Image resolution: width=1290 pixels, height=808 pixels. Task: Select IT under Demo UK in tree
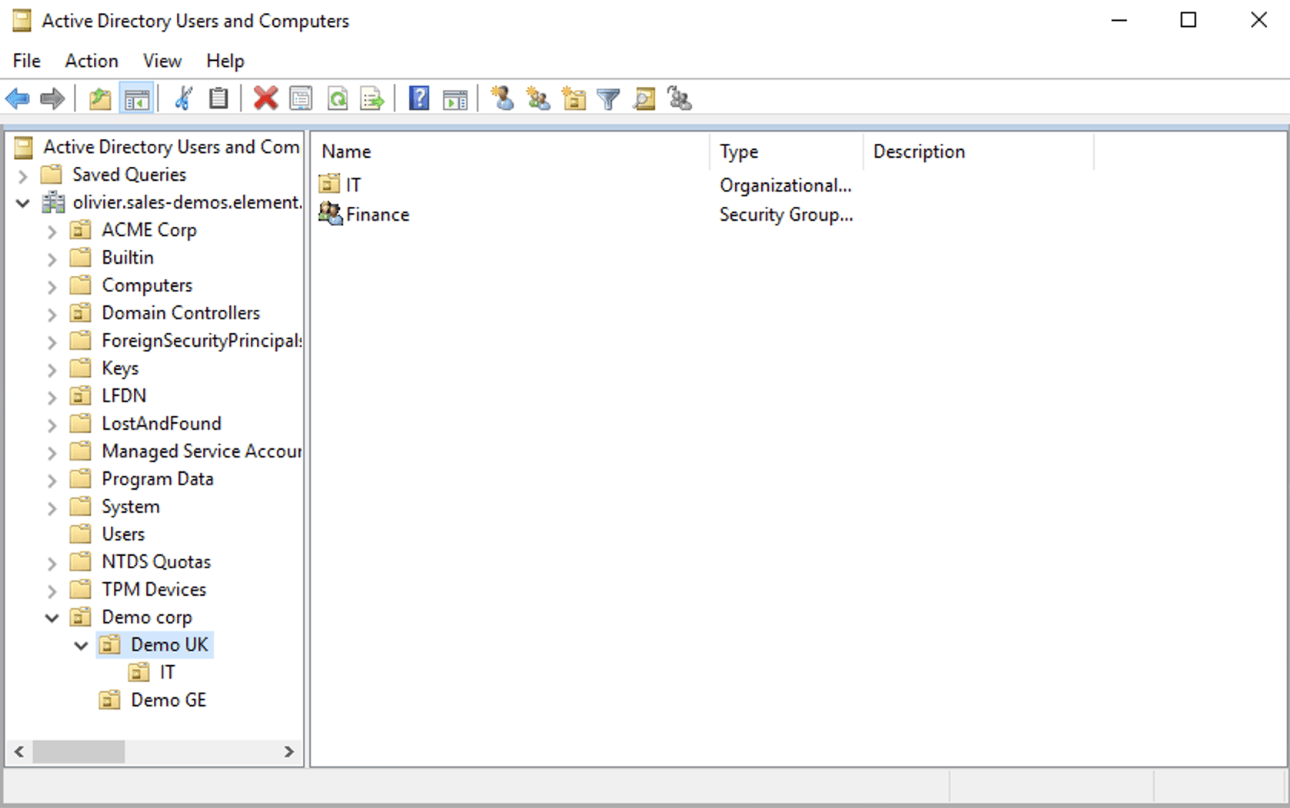point(167,672)
